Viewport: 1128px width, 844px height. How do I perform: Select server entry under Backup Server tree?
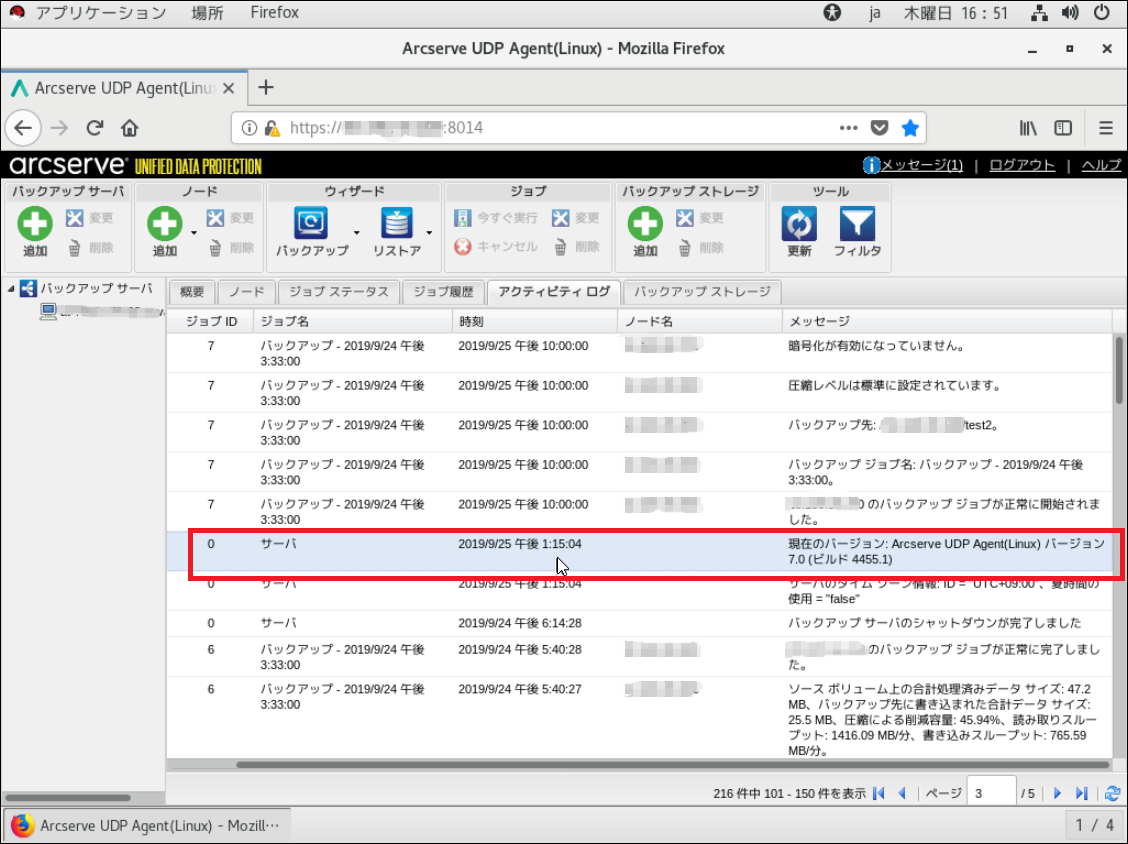pyautogui.click(x=101, y=312)
